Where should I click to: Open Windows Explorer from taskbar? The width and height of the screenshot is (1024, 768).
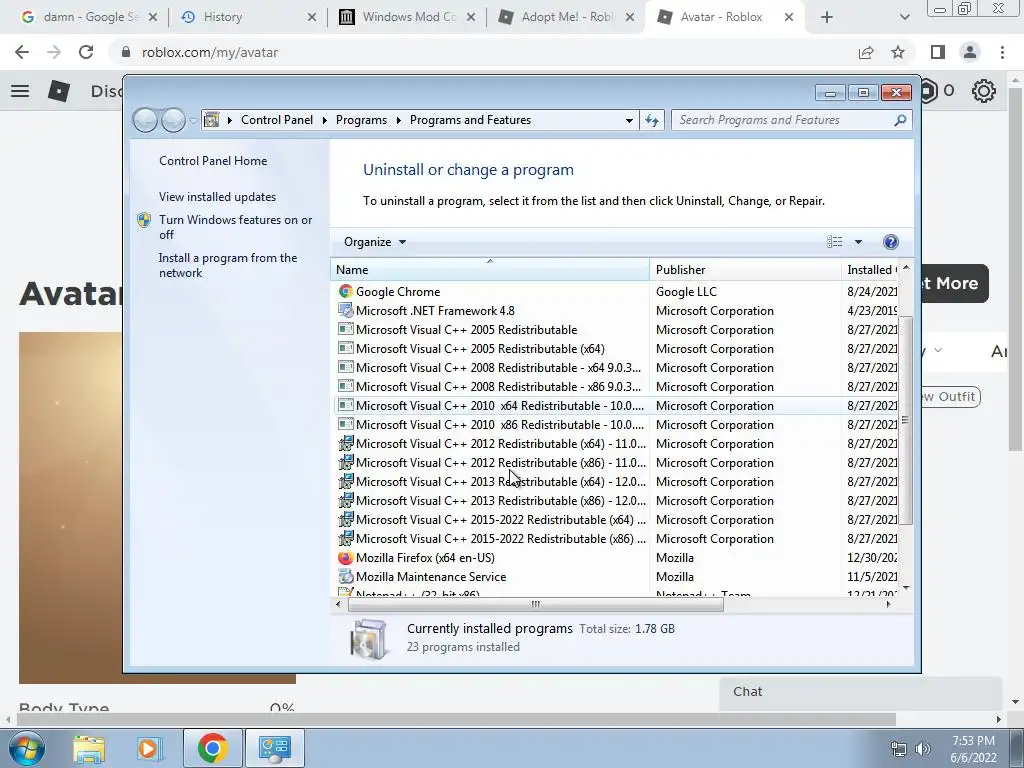[x=89, y=748]
